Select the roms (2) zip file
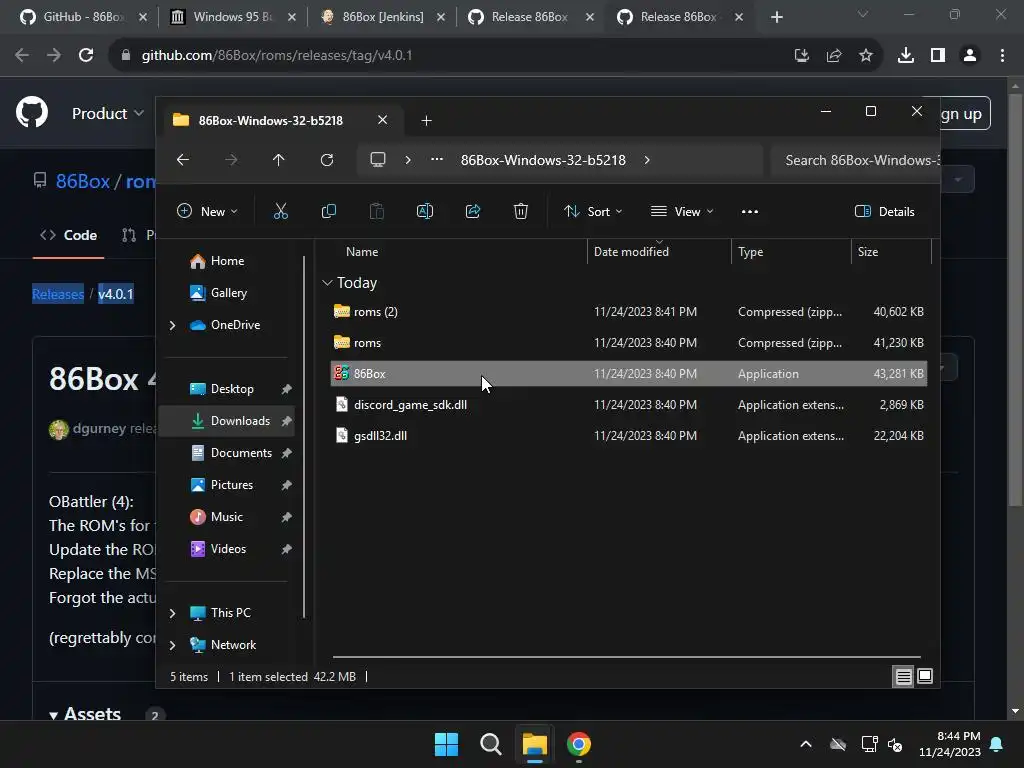 tap(628, 312)
